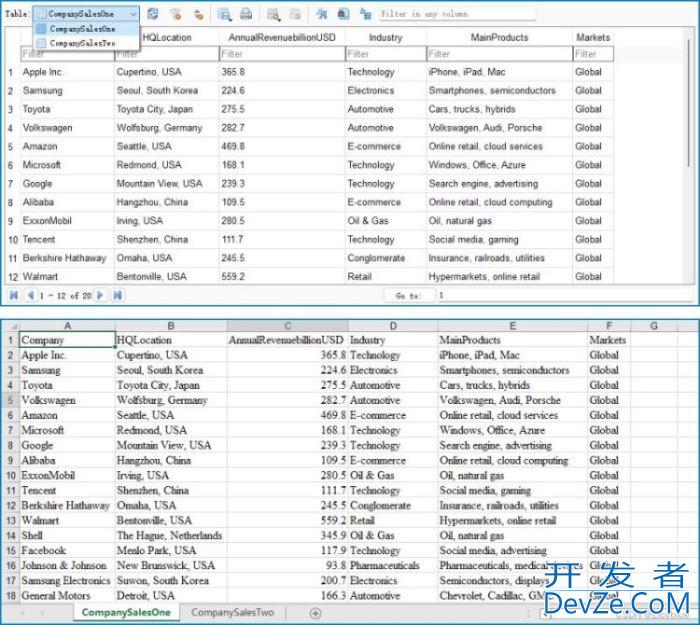Select spreadsheet column E header

[512, 326]
